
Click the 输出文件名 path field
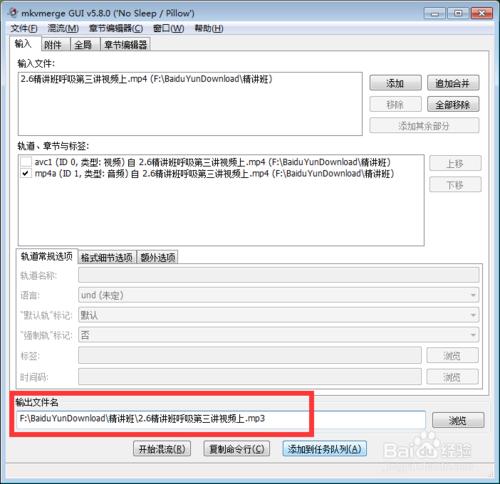click(221, 419)
